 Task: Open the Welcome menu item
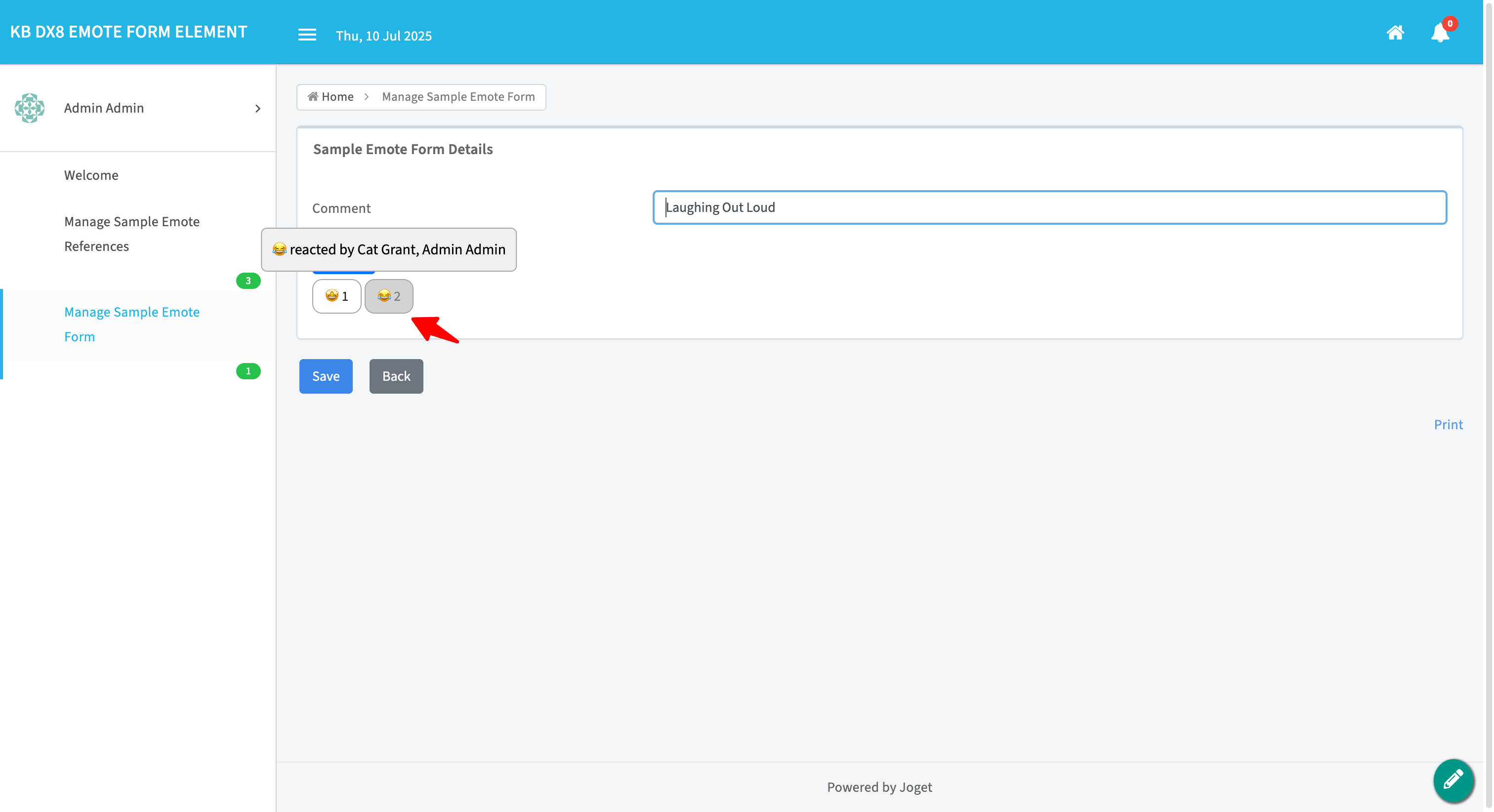[x=91, y=174]
